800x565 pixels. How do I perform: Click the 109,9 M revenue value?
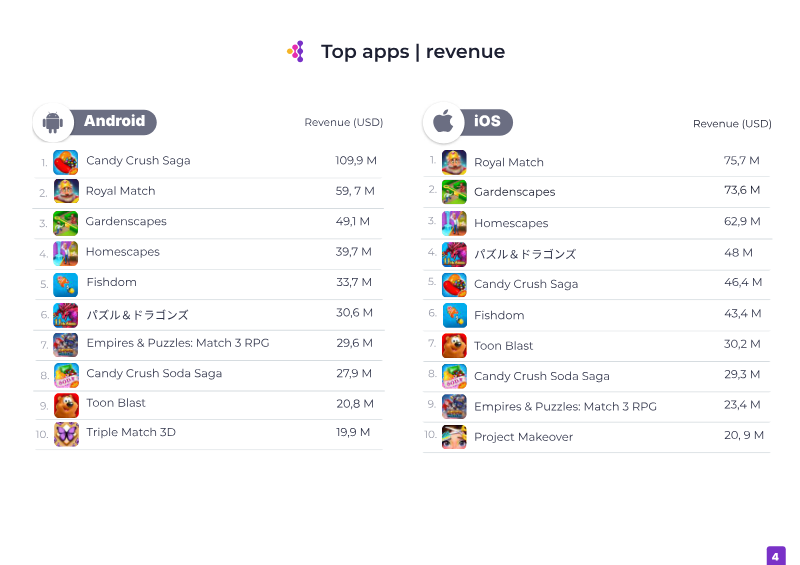coord(356,161)
